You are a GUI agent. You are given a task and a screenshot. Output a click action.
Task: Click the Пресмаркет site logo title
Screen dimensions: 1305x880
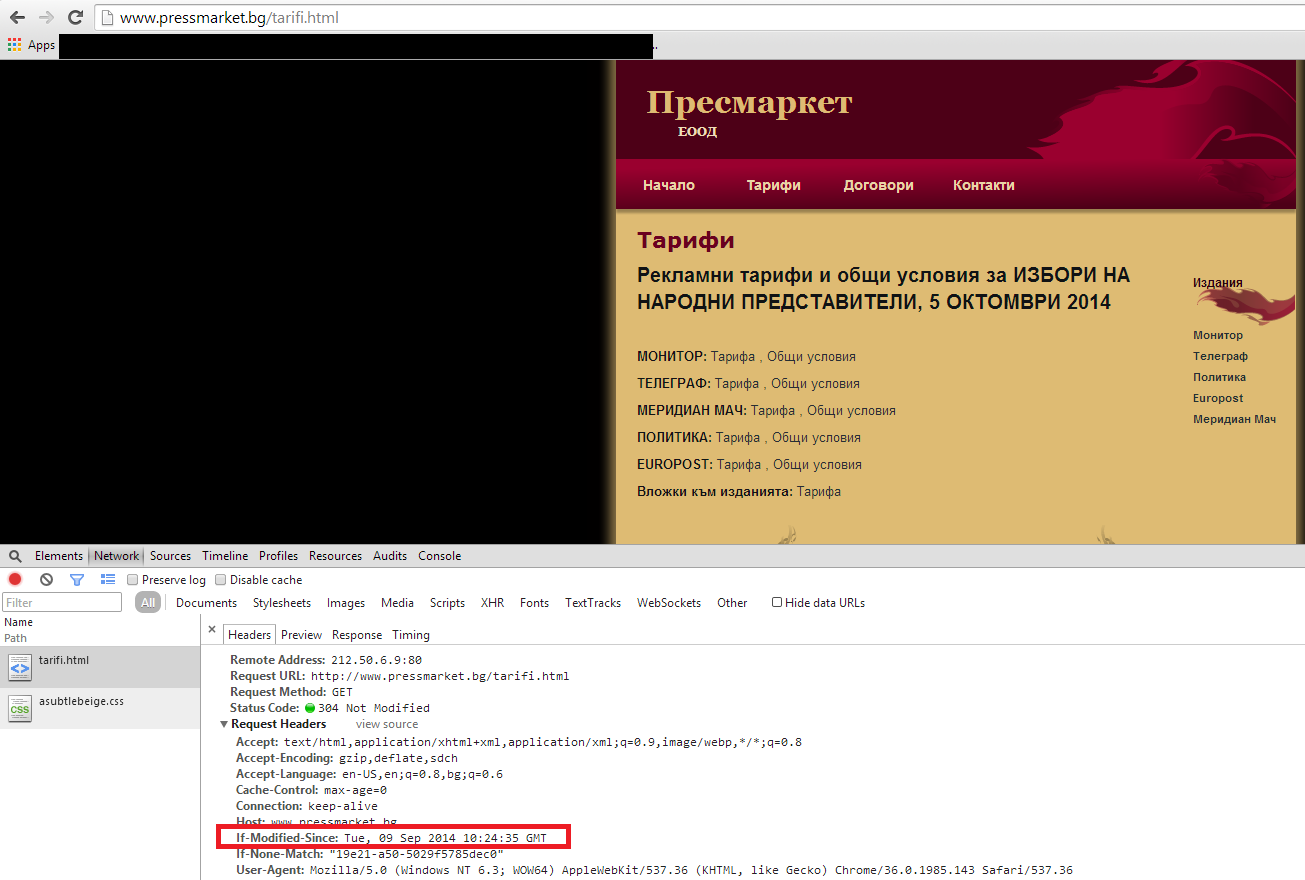coord(749,103)
